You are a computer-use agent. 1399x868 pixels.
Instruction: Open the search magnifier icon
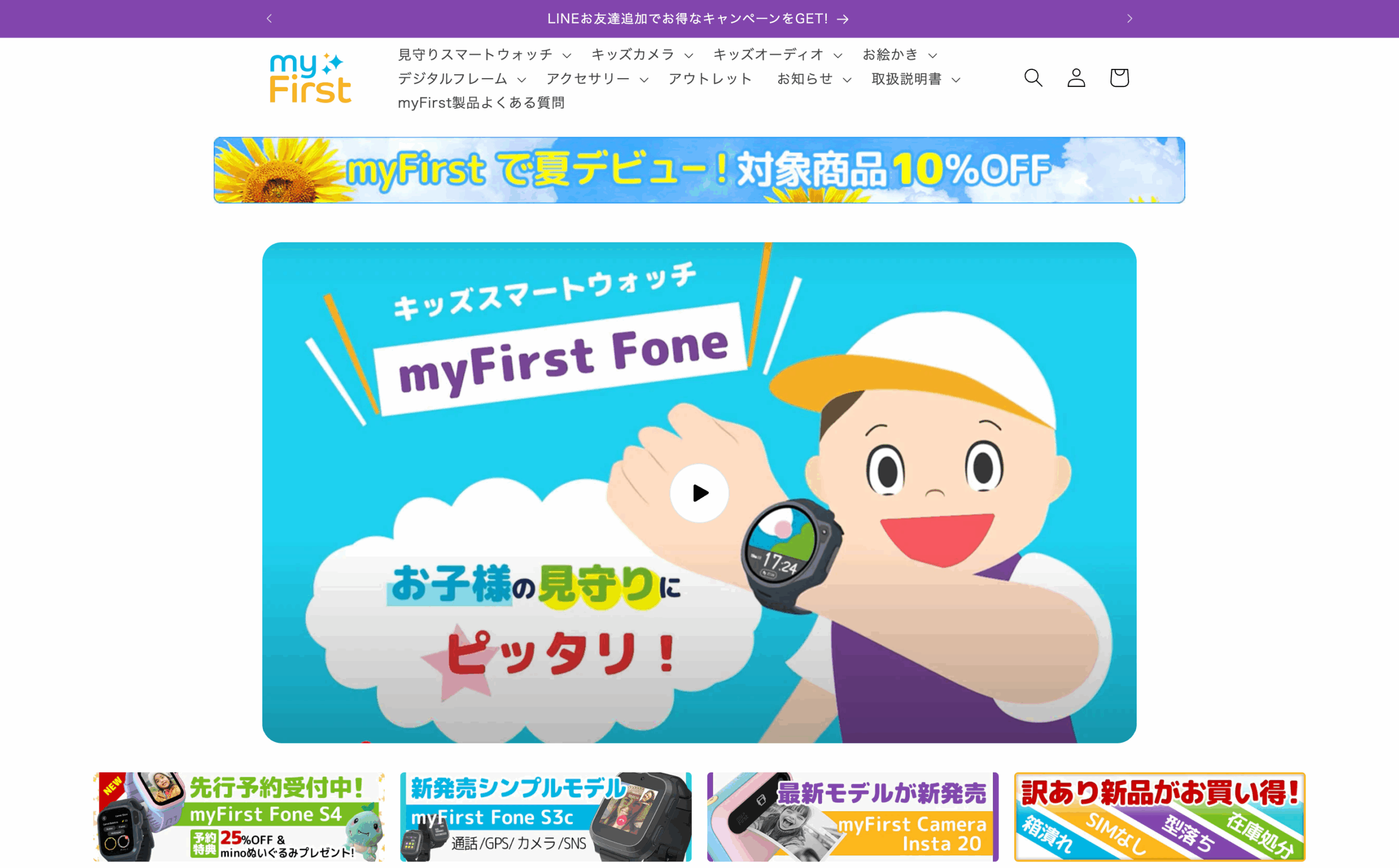(x=1033, y=78)
